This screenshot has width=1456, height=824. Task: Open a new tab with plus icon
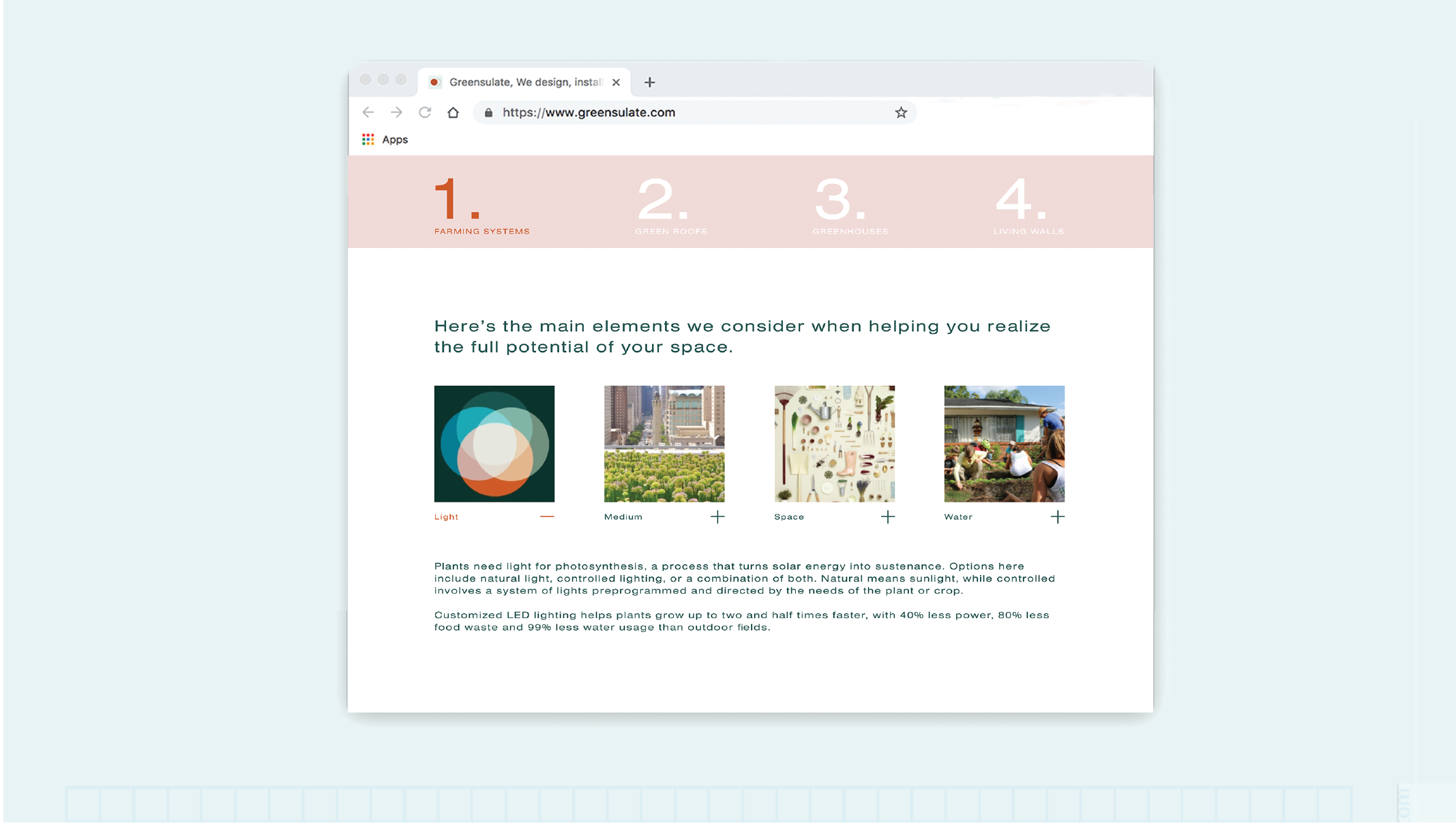click(649, 82)
